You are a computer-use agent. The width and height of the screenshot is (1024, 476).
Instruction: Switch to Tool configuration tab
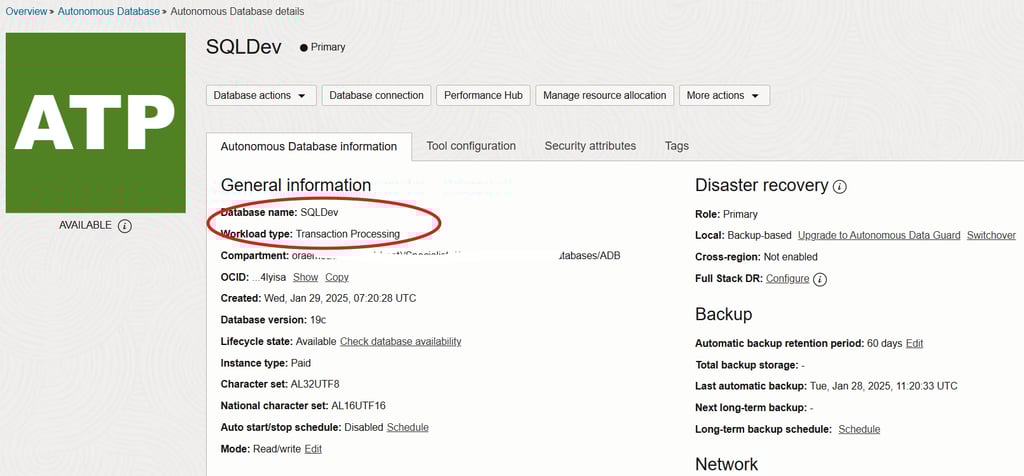tap(471, 146)
